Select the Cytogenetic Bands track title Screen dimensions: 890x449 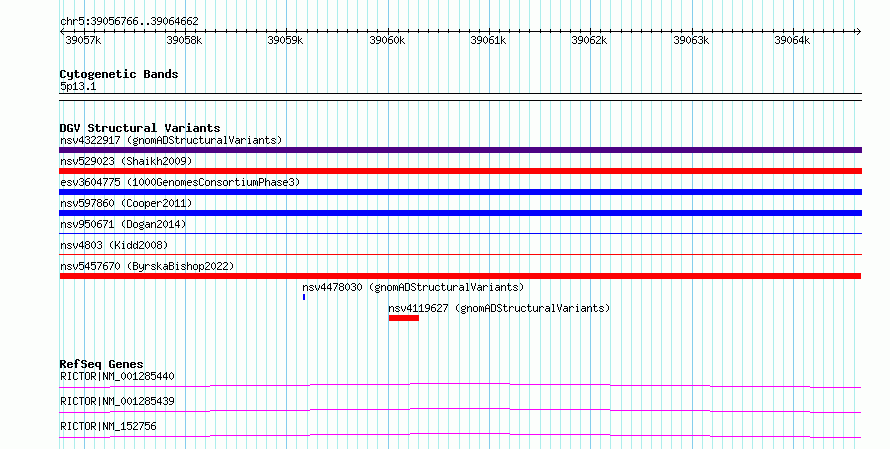[x=119, y=74]
